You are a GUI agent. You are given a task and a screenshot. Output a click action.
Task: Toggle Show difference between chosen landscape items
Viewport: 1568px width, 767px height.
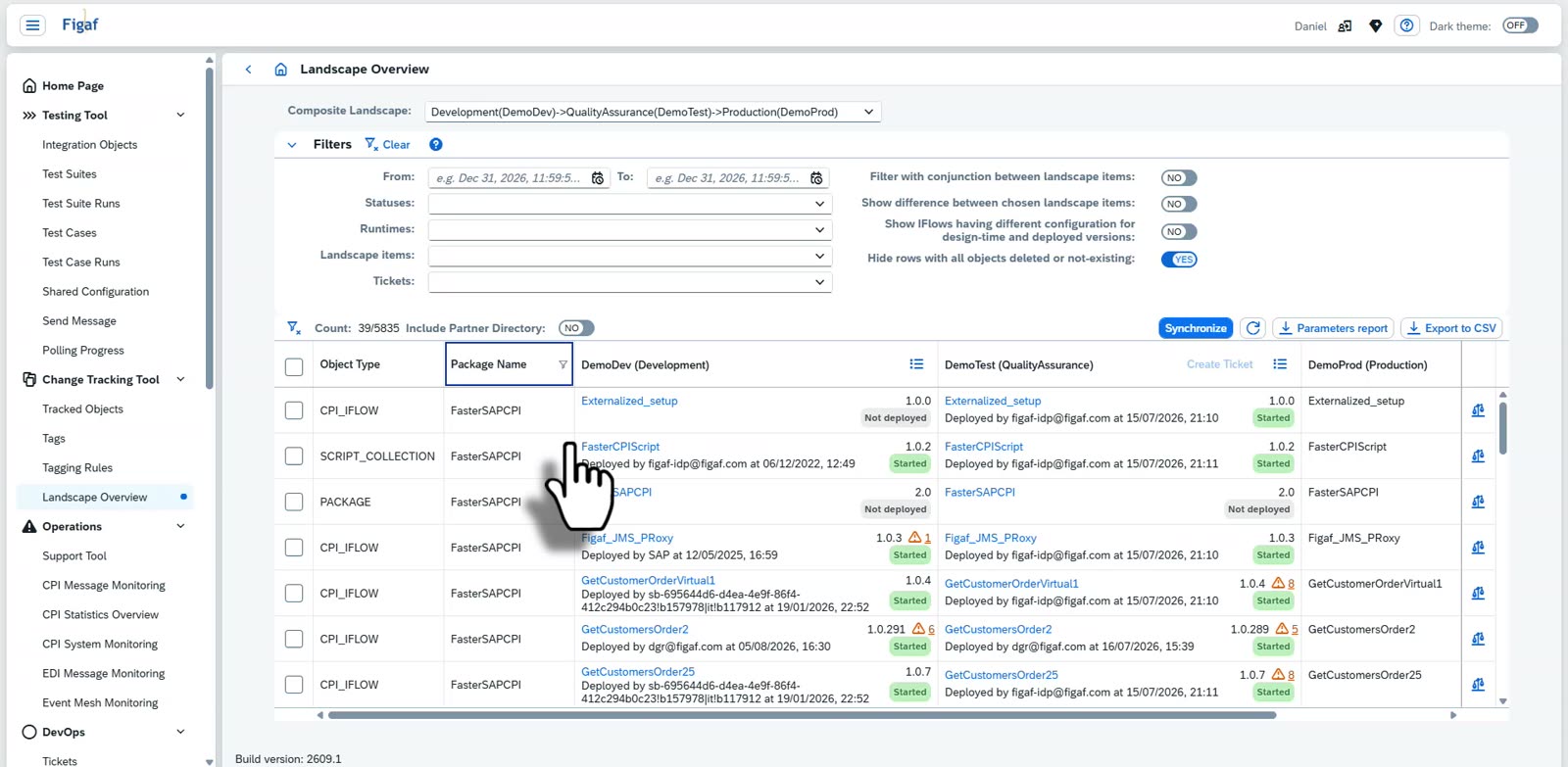point(1179,205)
